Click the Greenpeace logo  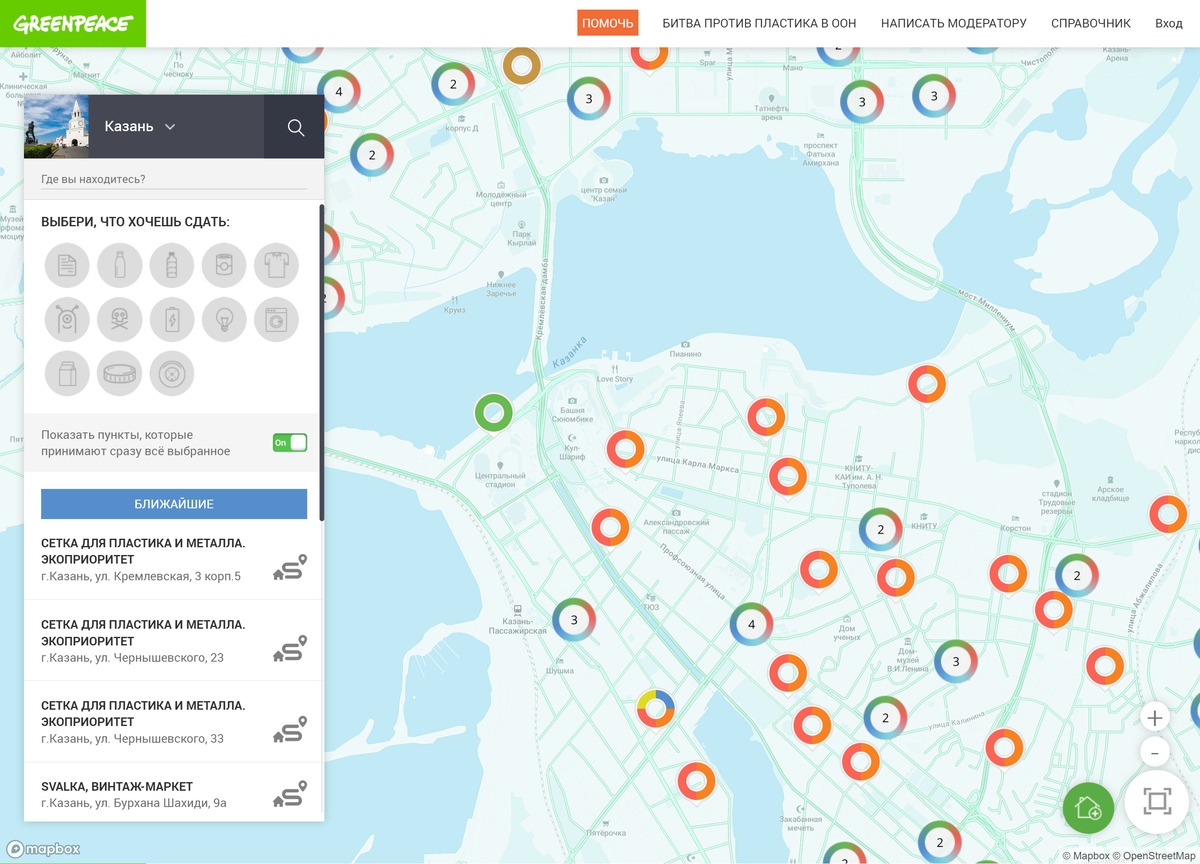pos(73,23)
